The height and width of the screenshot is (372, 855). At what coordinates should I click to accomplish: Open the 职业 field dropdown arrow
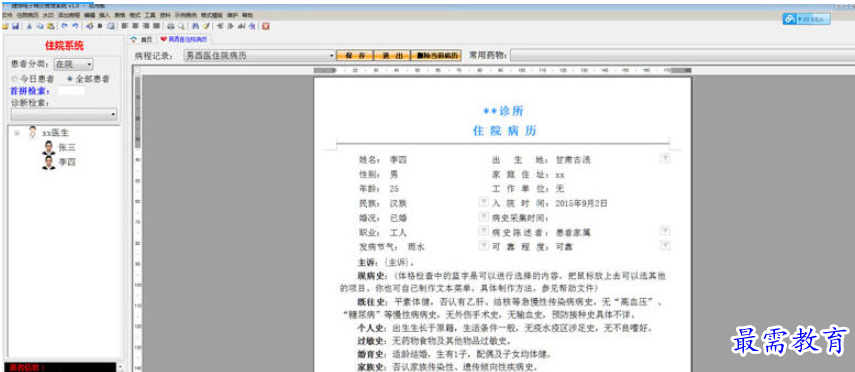(483, 231)
